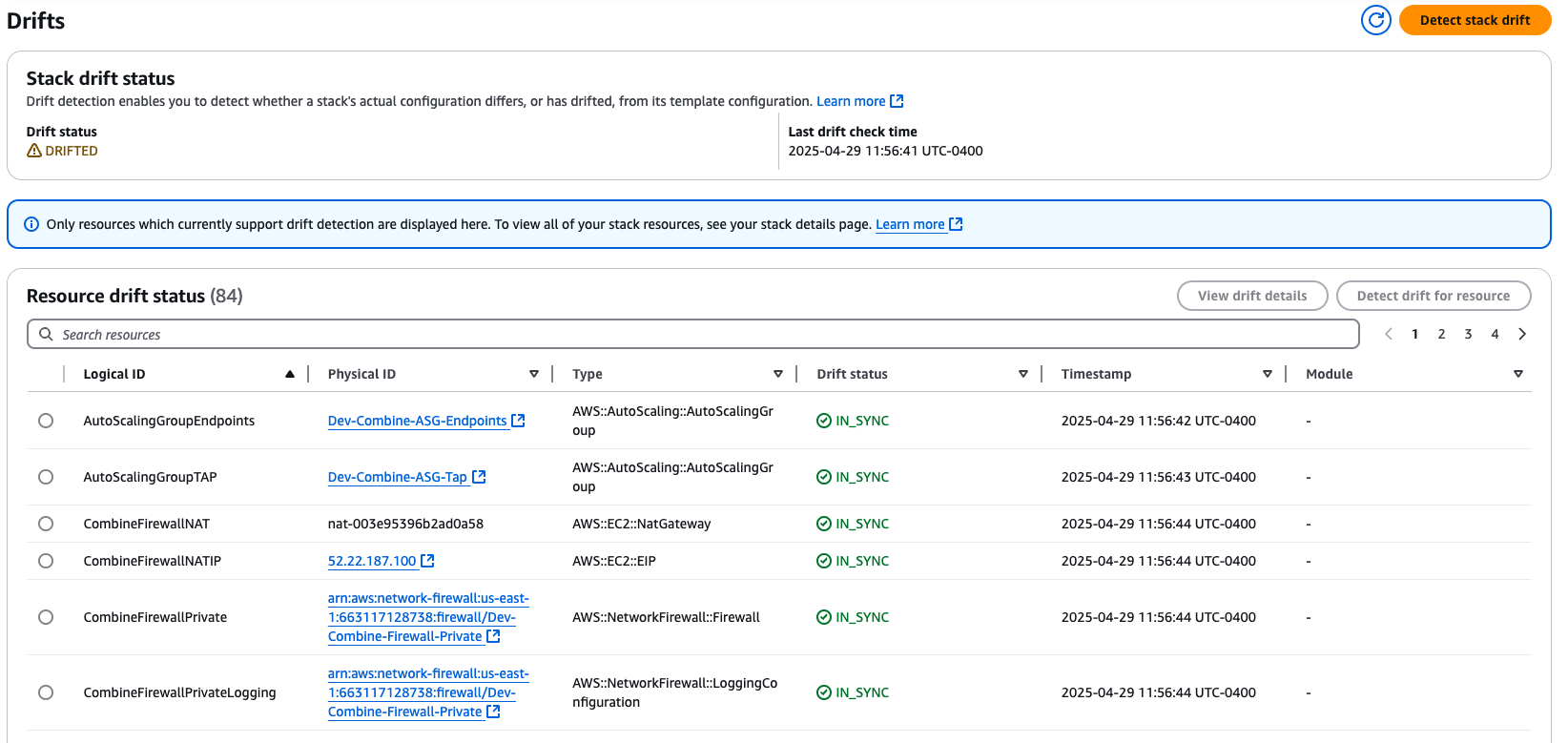
Task: Open external link icon beside 52.22.187.100
Action: 427,561
